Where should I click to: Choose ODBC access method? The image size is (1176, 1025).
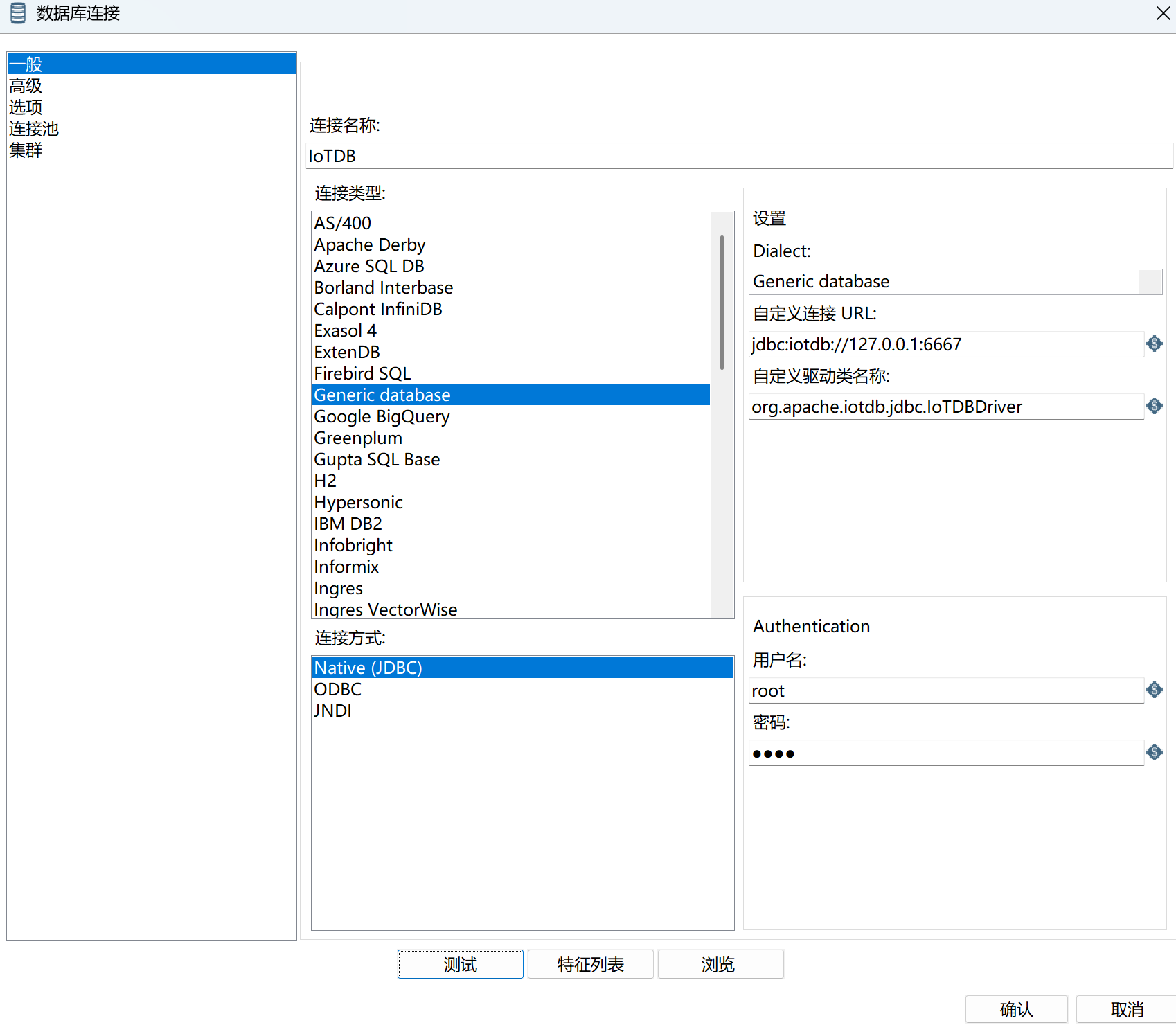pos(523,689)
